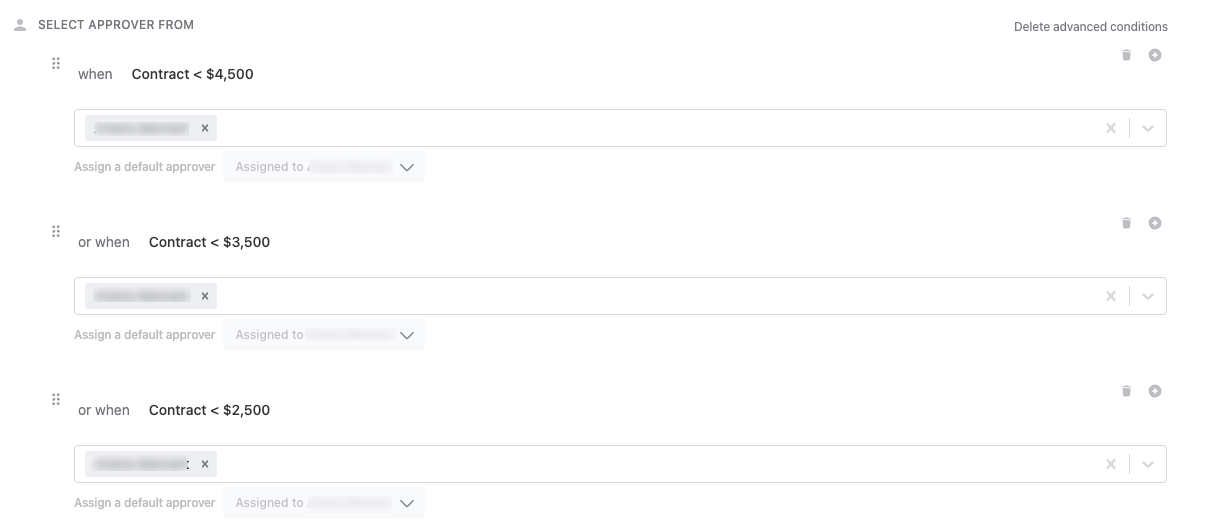Open default approver dropdown under $3,500 condition
Viewport: 1206px width, 524px height.
(324, 335)
